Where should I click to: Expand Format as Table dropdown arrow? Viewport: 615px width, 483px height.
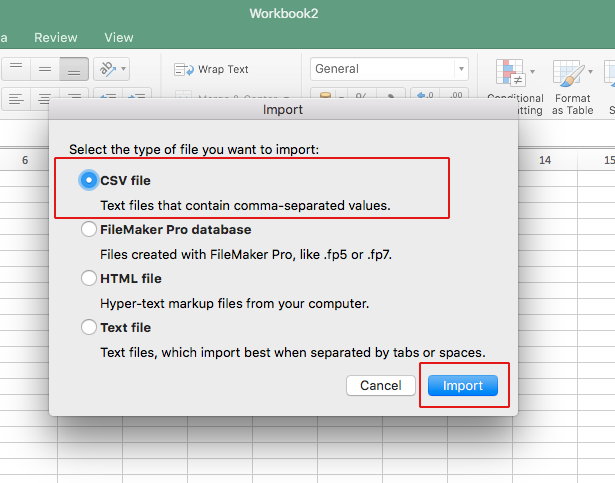[590, 71]
